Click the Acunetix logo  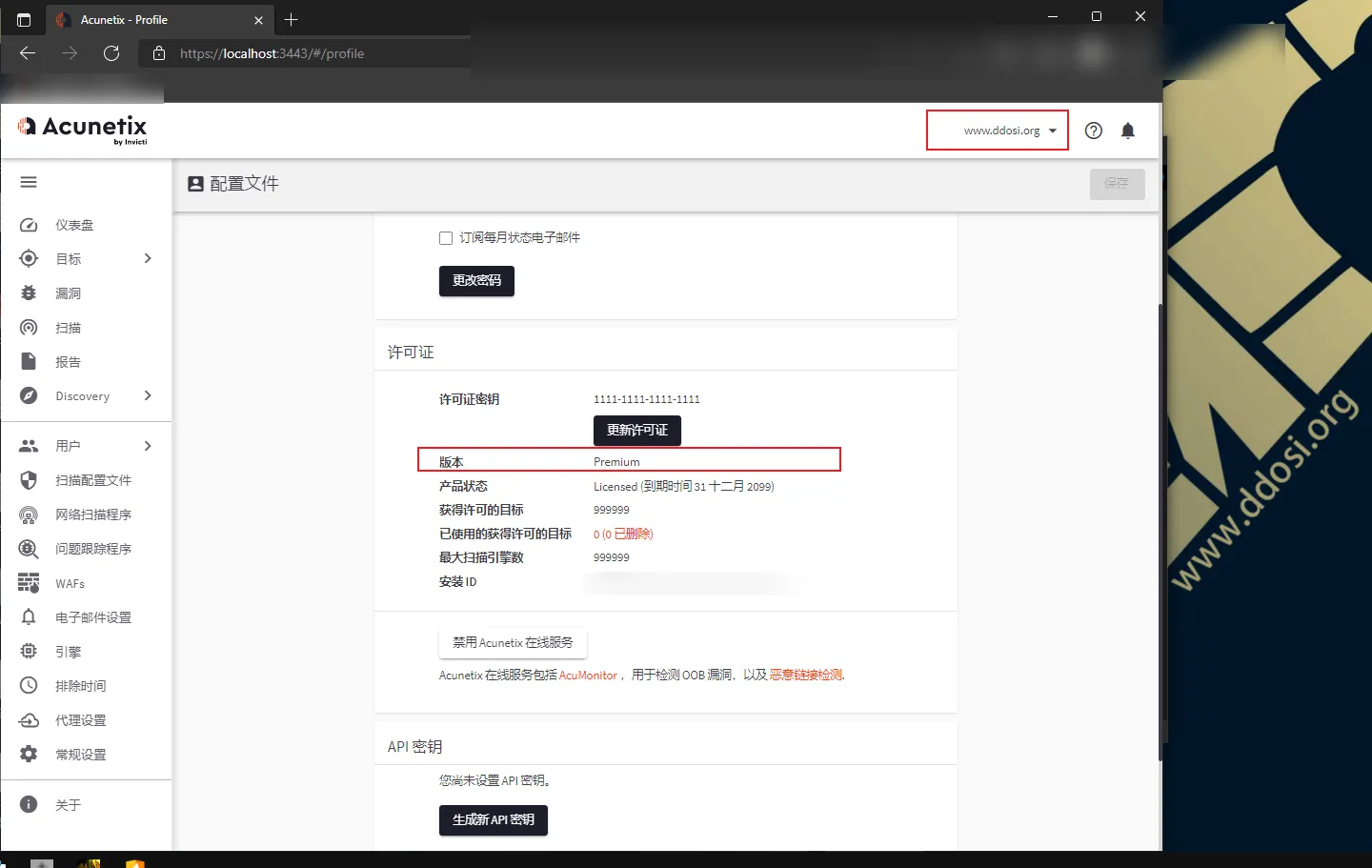[83, 129]
